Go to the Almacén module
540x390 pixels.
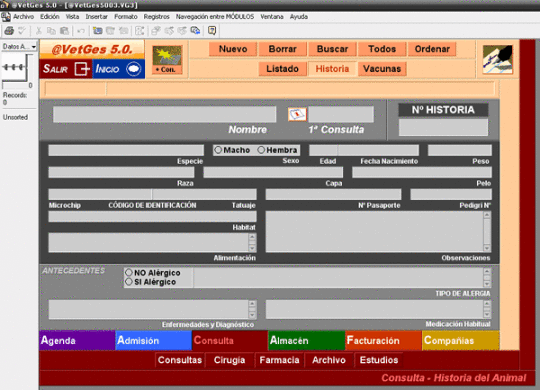coord(307,340)
